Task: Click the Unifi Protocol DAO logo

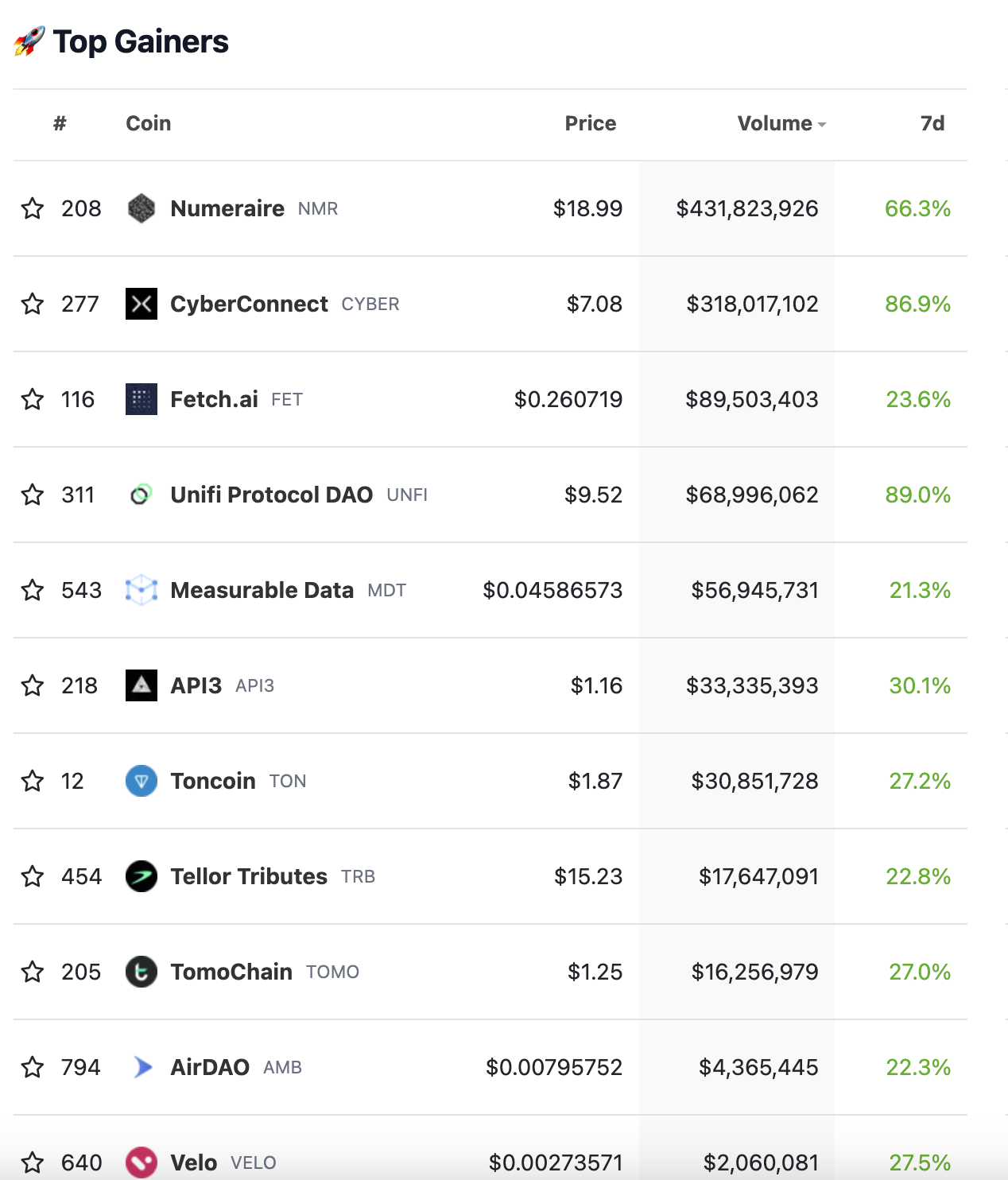Action: click(x=142, y=495)
